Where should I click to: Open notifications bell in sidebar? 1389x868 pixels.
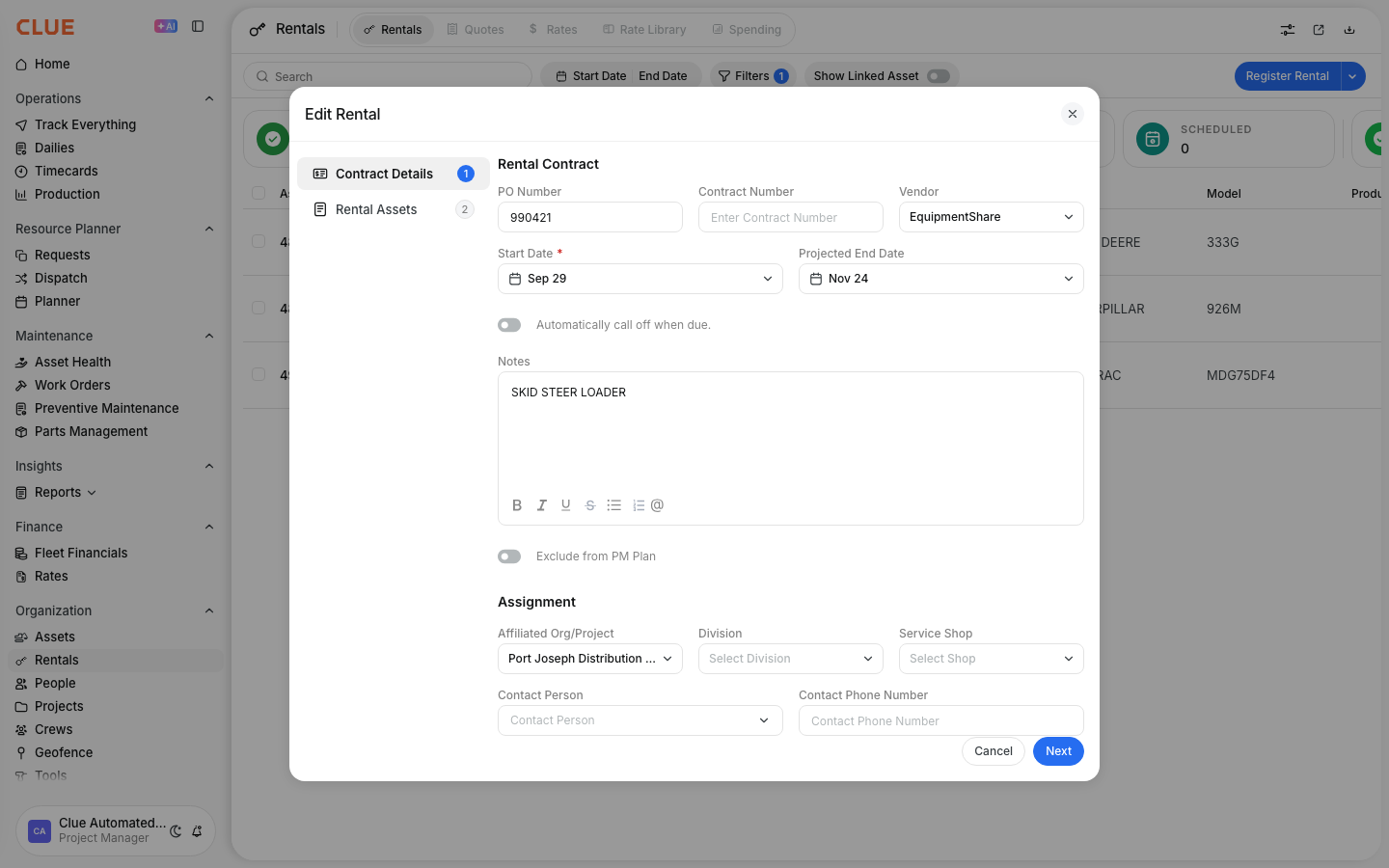197,831
